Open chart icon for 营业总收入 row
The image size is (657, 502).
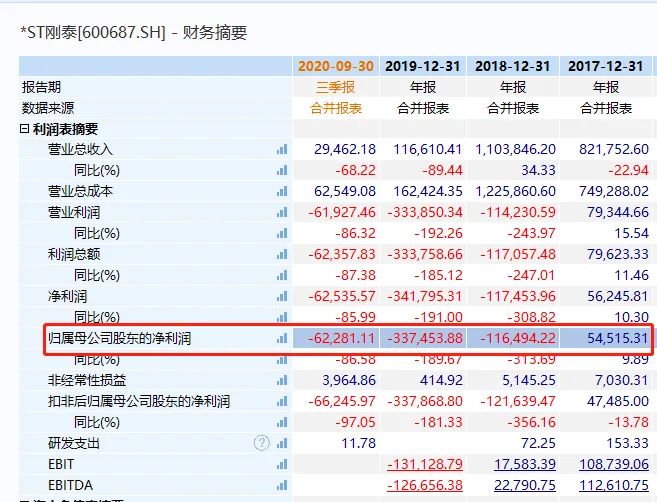(281, 150)
